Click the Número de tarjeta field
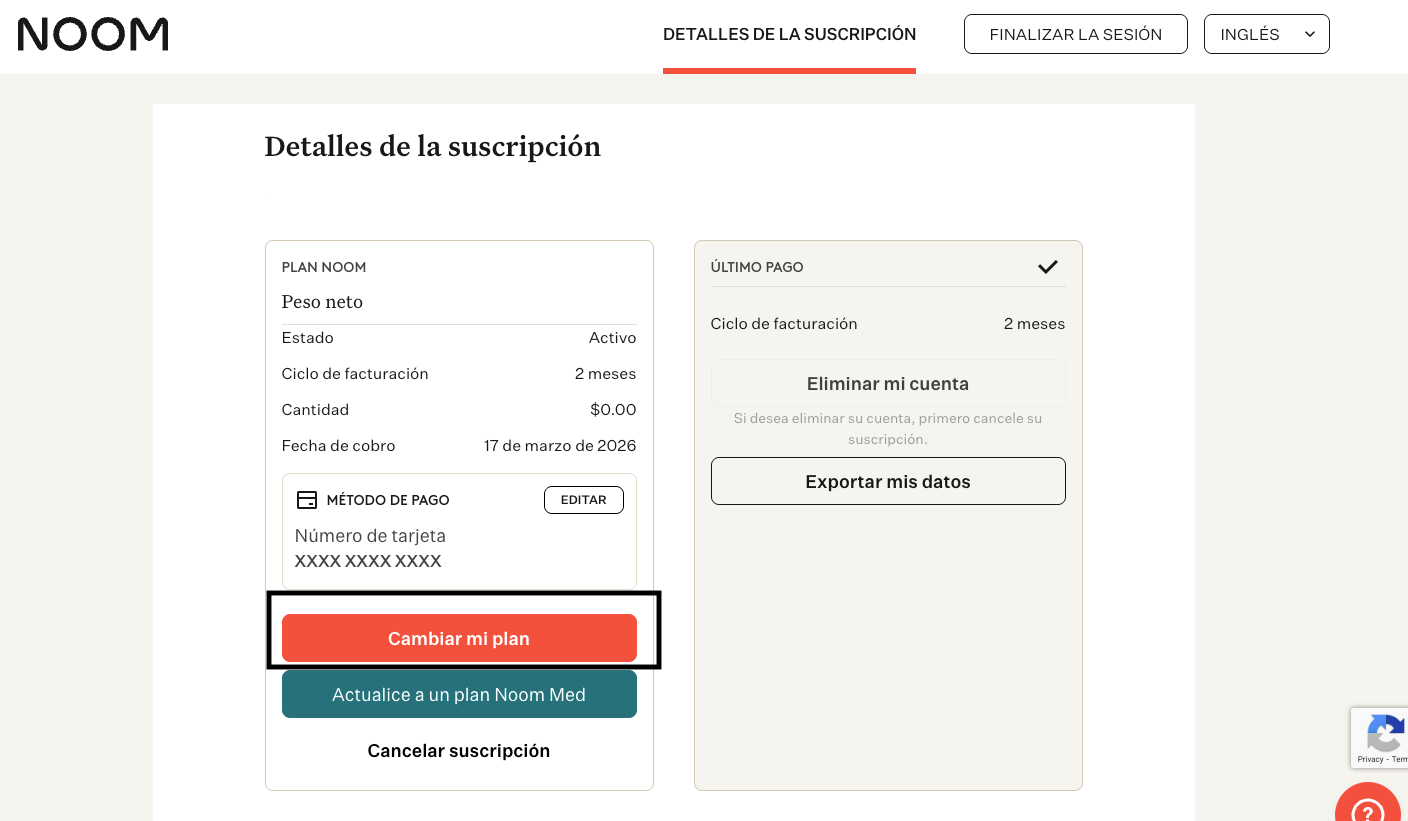The height and width of the screenshot is (821, 1408). (370, 548)
